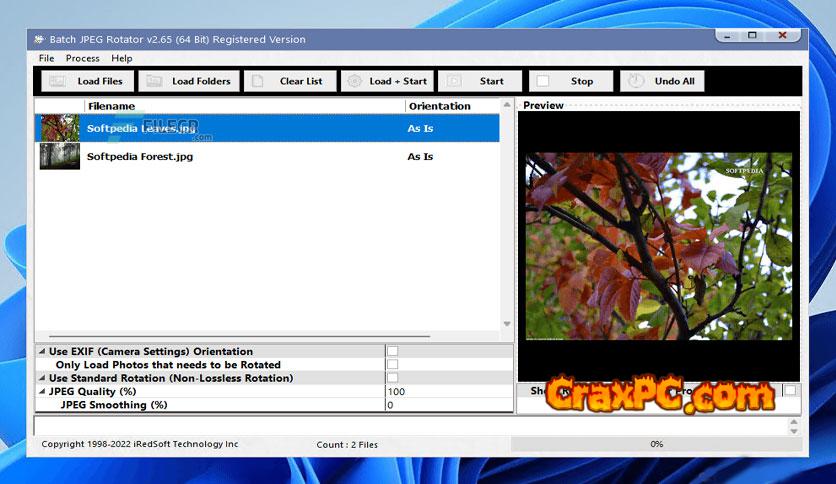Click the Orientation column header
This screenshot has height=484, width=836.
coord(439,106)
